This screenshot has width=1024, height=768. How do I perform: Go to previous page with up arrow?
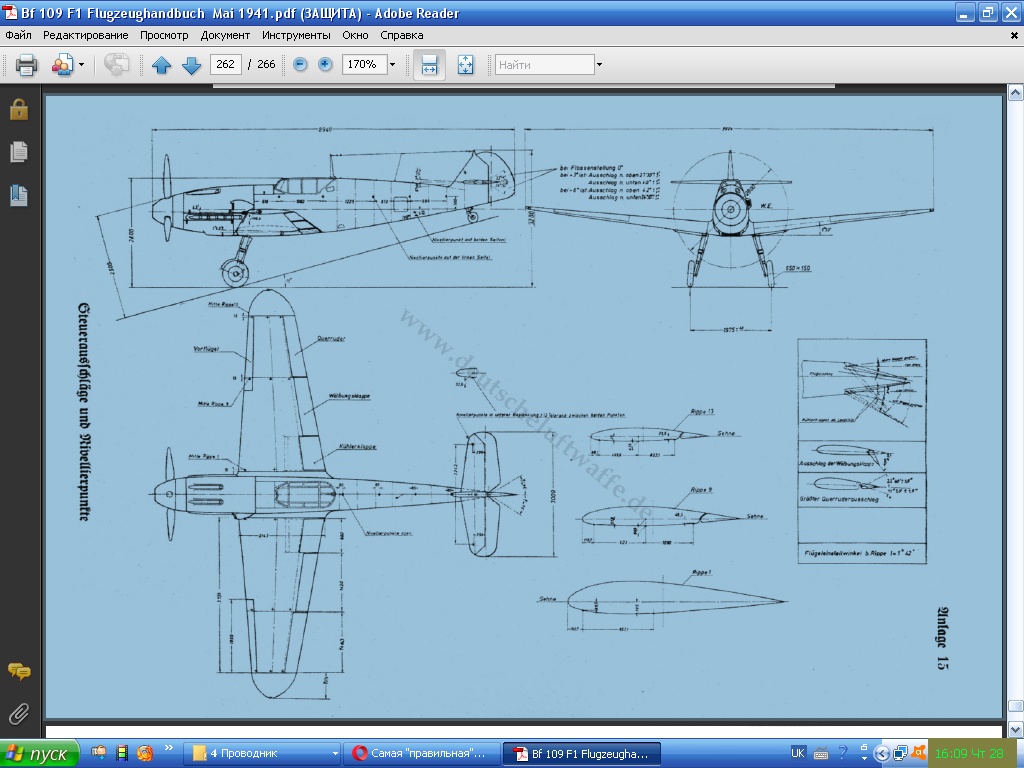click(161, 65)
